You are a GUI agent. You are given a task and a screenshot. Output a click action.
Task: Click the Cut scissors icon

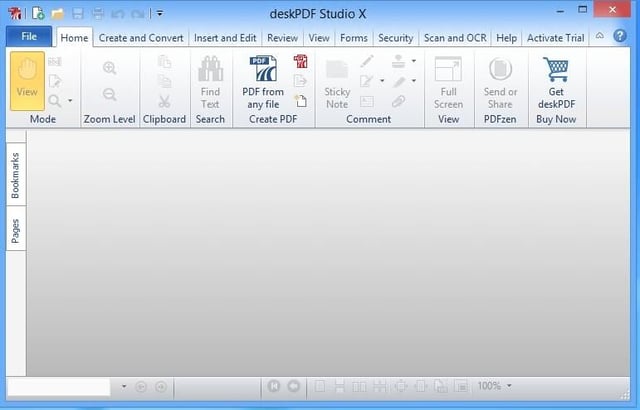click(x=164, y=101)
